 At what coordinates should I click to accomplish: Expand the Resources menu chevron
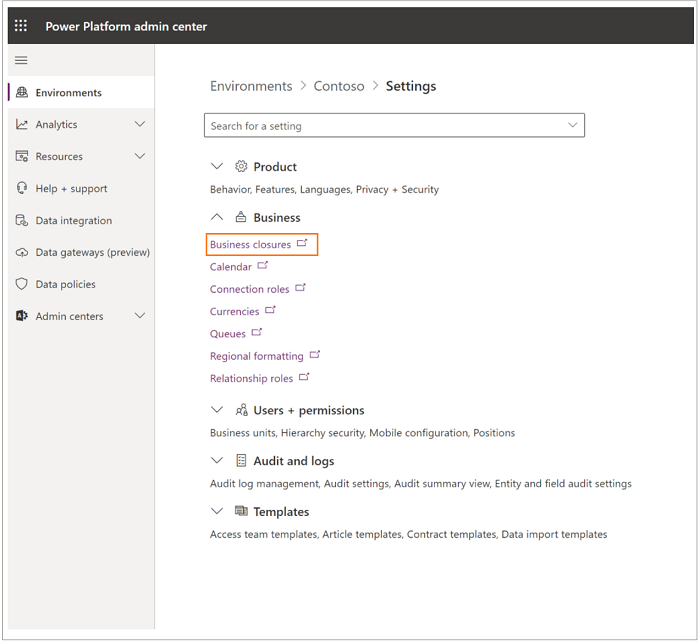coord(140,156)
